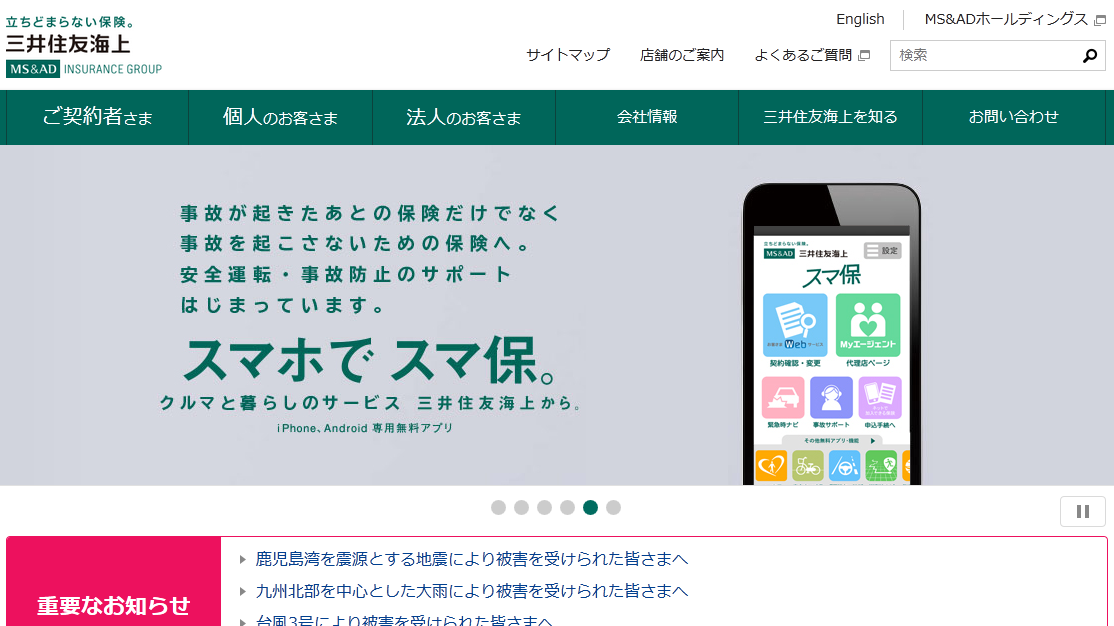Image resolution: width=1114 pixels, height=626 pixels.
Task: Click 申込手続へ icon on phone
Action: point(880,398)
